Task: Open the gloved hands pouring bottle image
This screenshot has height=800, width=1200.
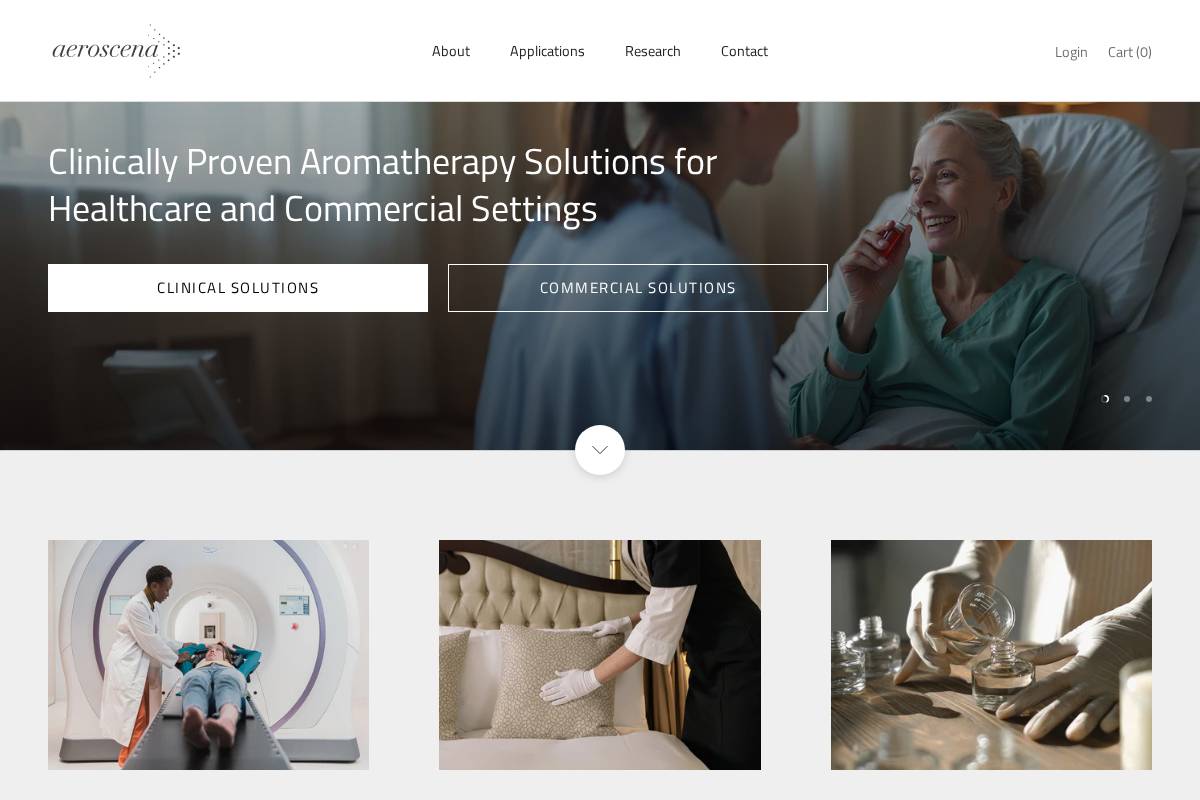Action: coord(991,655)
